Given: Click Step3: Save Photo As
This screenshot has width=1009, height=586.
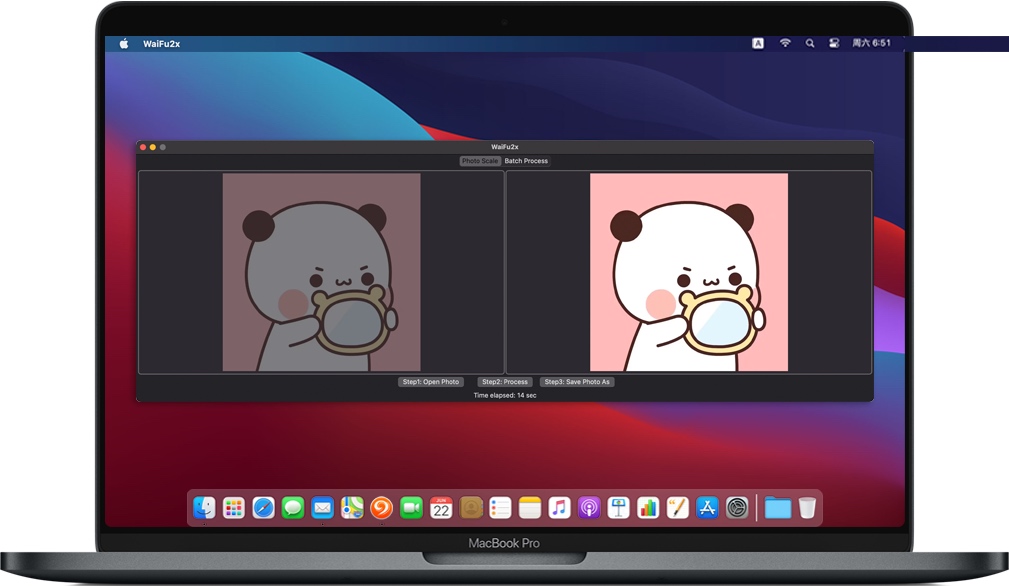Looking at the screenshot, I should (x=577, y=381).
